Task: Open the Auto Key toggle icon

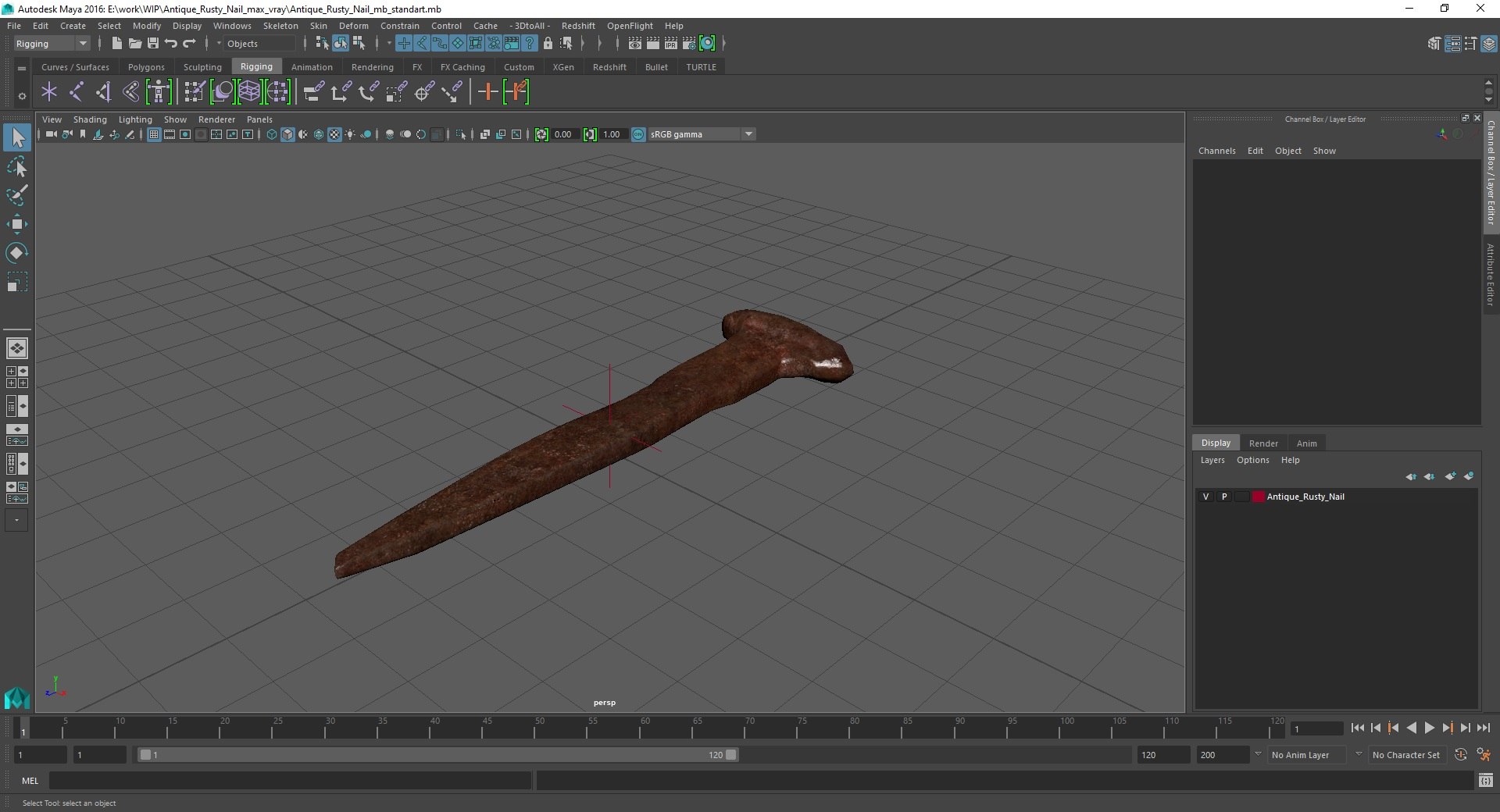Action: [x=1461, y=755]
